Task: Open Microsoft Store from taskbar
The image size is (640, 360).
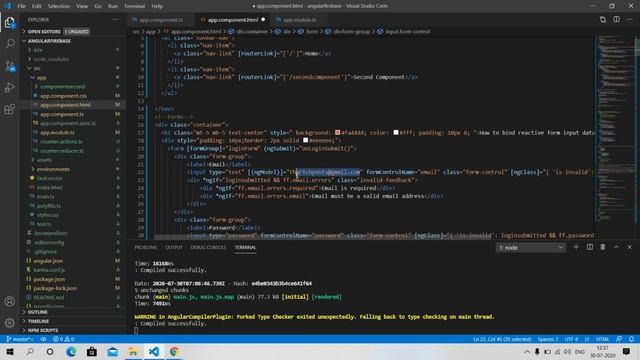Action: (92, 352)
